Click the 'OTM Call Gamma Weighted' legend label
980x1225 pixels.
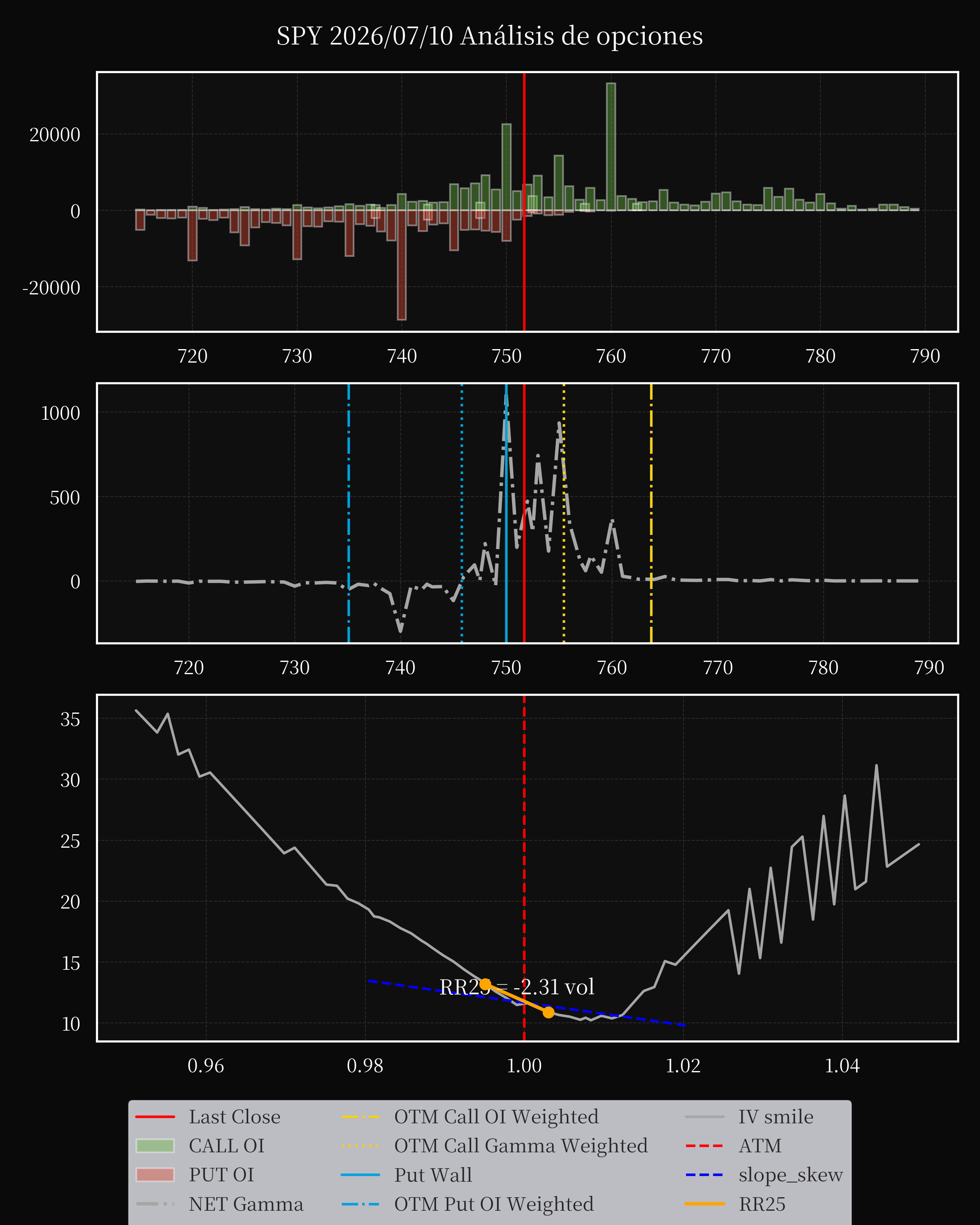521,1146
